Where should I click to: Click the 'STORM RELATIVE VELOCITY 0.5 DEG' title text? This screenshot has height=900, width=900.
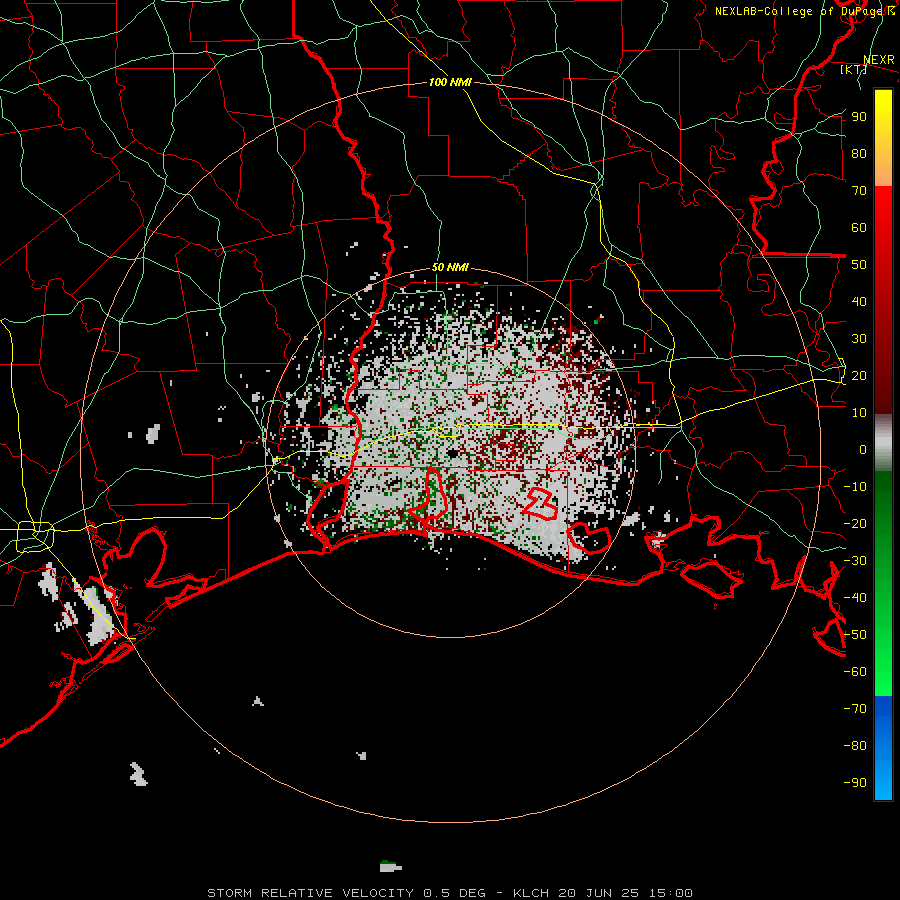(x=346, y=893)
